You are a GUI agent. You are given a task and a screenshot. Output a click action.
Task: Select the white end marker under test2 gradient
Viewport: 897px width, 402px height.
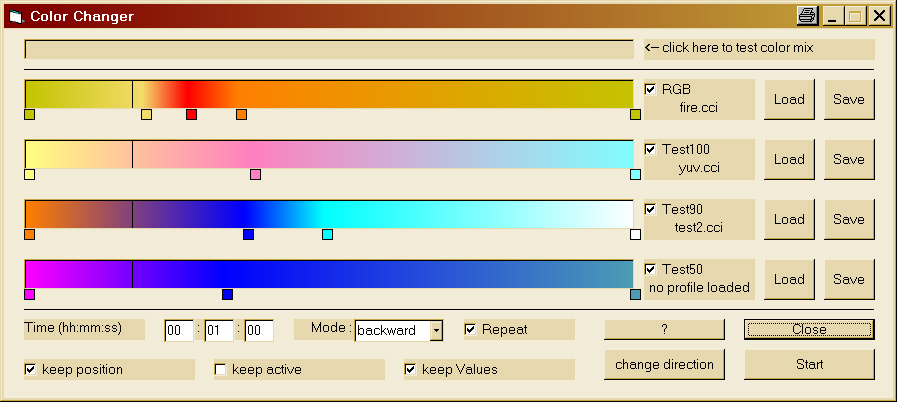pos(635,235)
